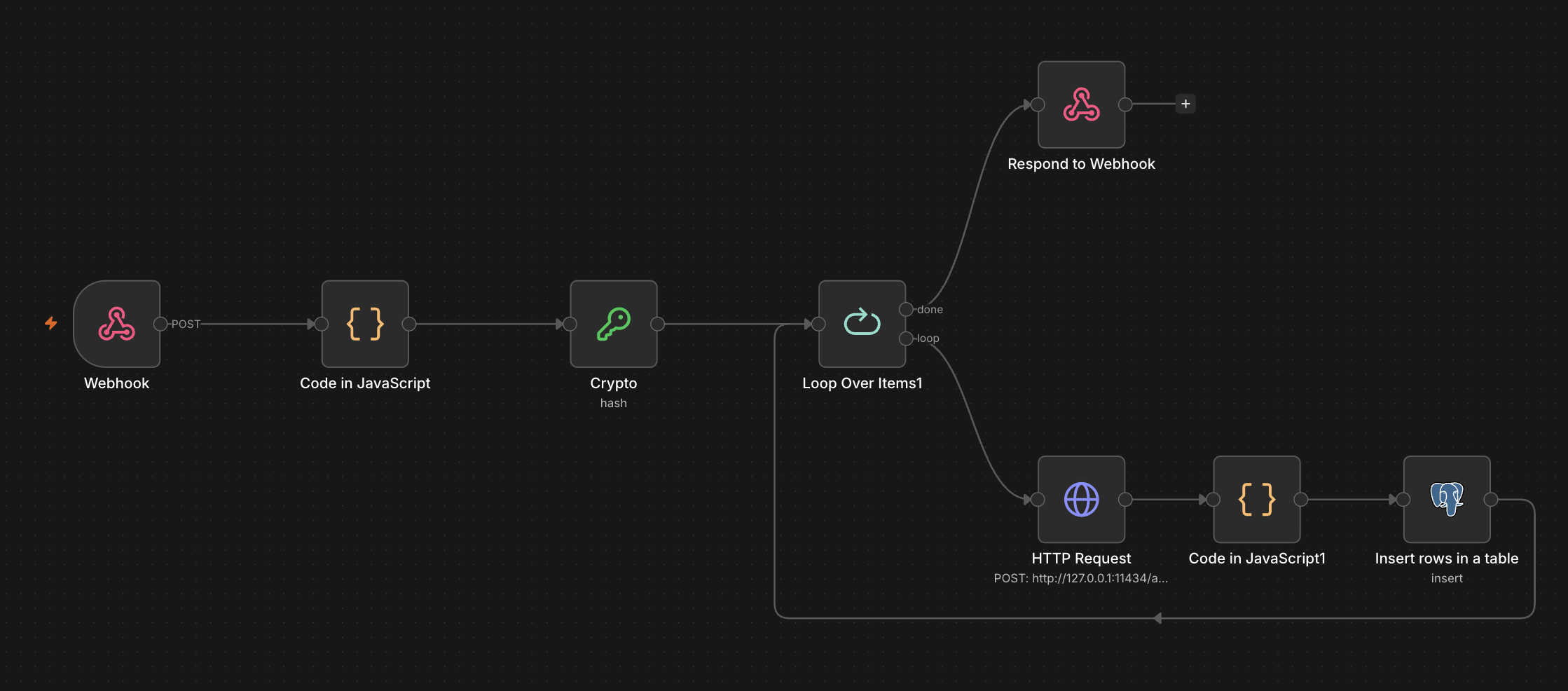Click the Code in JavaScript1 label
Viewport: 1568px width, 691px height.
[x=1257, y=559]
